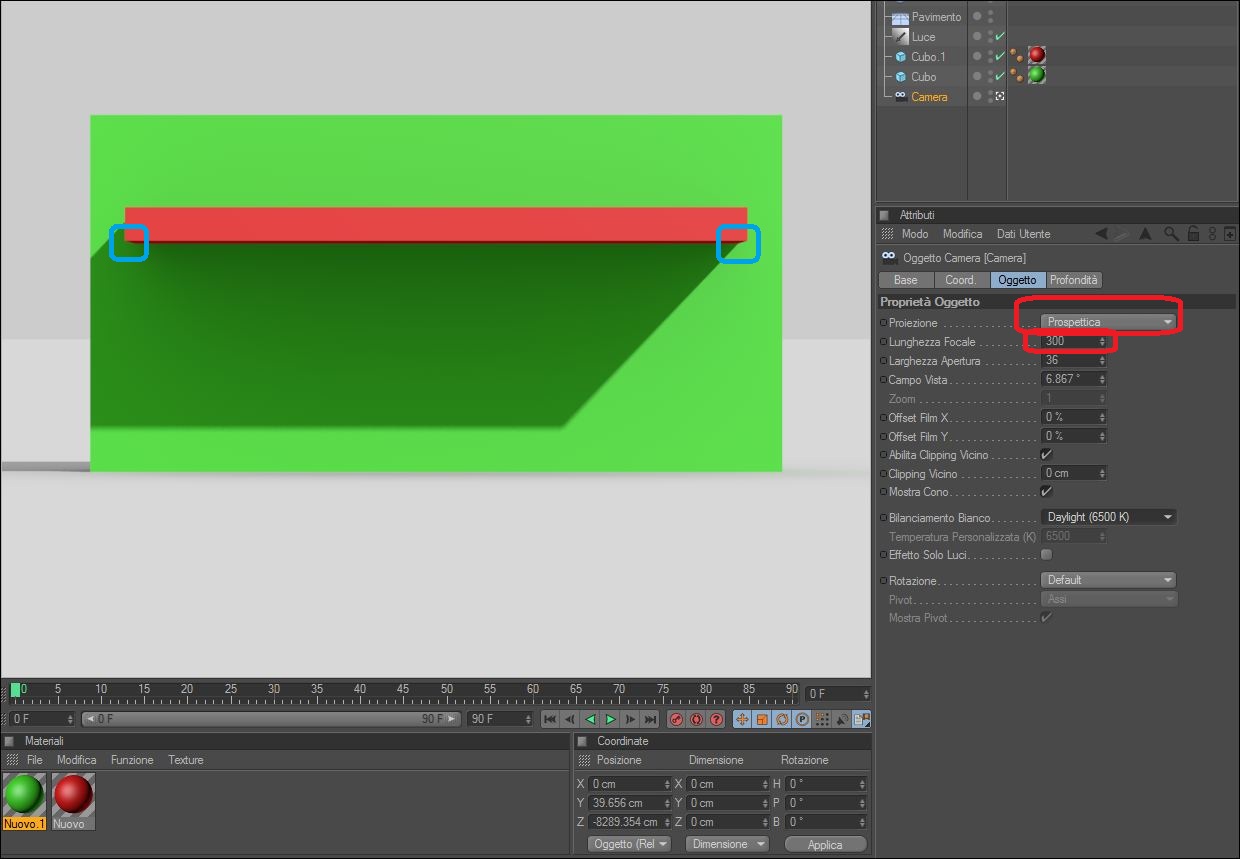This screenshot has width=1240, height=859.
Task: Click the Campo Vista stepper arrows
Action: tap(1102, 380)
